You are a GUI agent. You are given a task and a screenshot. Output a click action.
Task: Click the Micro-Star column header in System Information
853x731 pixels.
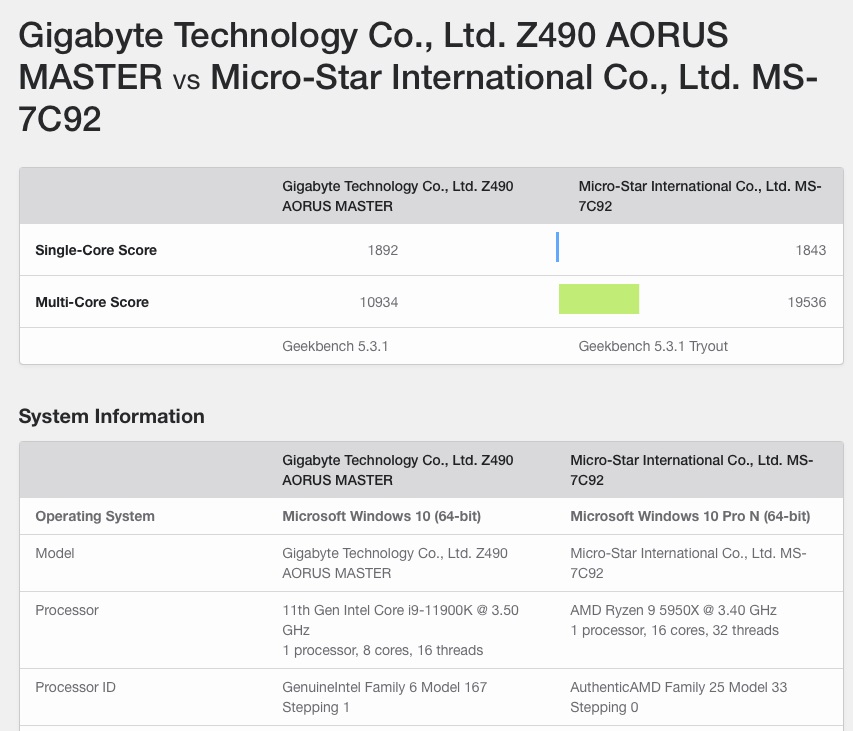(x=692, y=470)
